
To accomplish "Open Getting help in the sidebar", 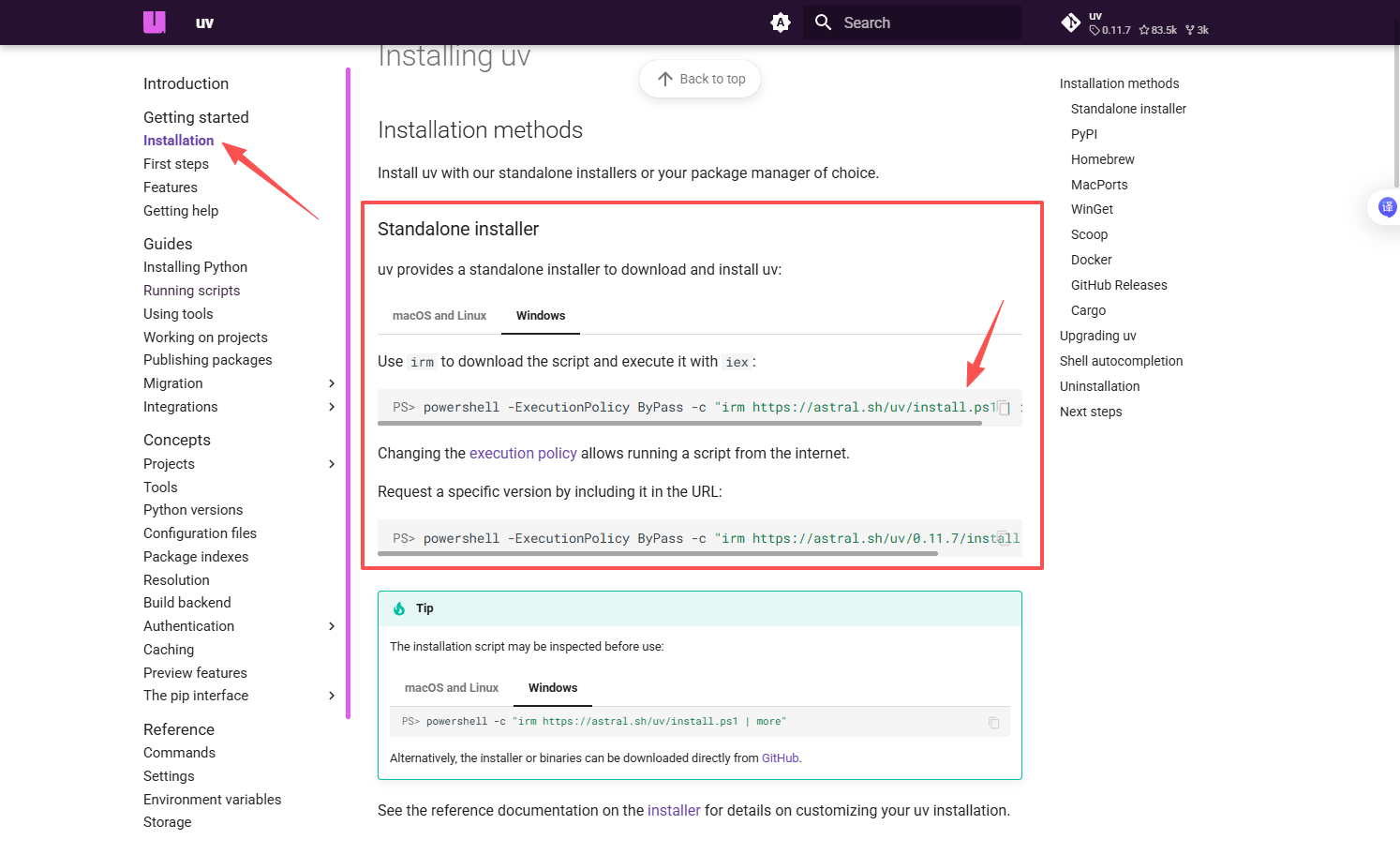I will tap(181, 211).
